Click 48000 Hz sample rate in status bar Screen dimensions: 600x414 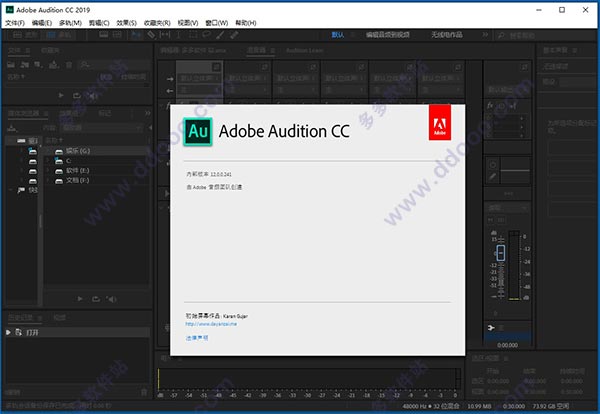click(415, 406)
